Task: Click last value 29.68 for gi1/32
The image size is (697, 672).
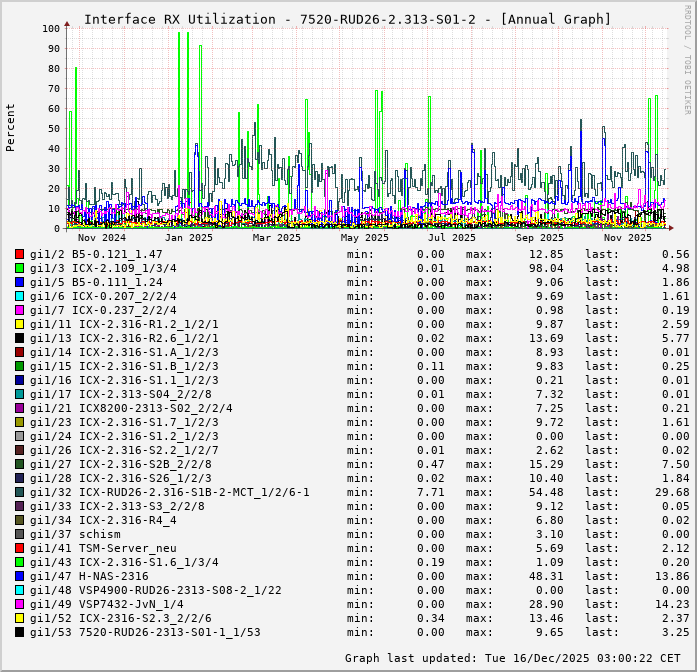Action: pyautogui.click(x=672, y=492)
